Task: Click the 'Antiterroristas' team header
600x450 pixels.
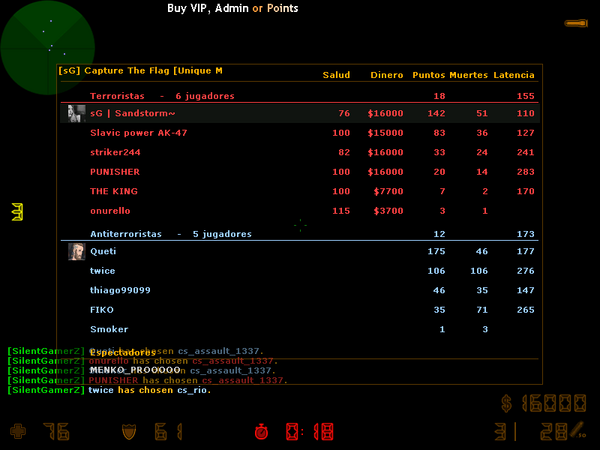Action: point(126,234)
